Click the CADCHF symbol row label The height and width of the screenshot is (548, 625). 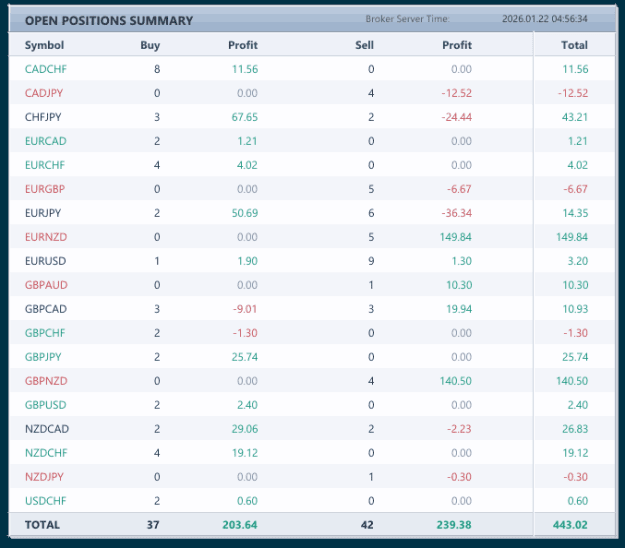pyautogui.click(x=45, y=69)
